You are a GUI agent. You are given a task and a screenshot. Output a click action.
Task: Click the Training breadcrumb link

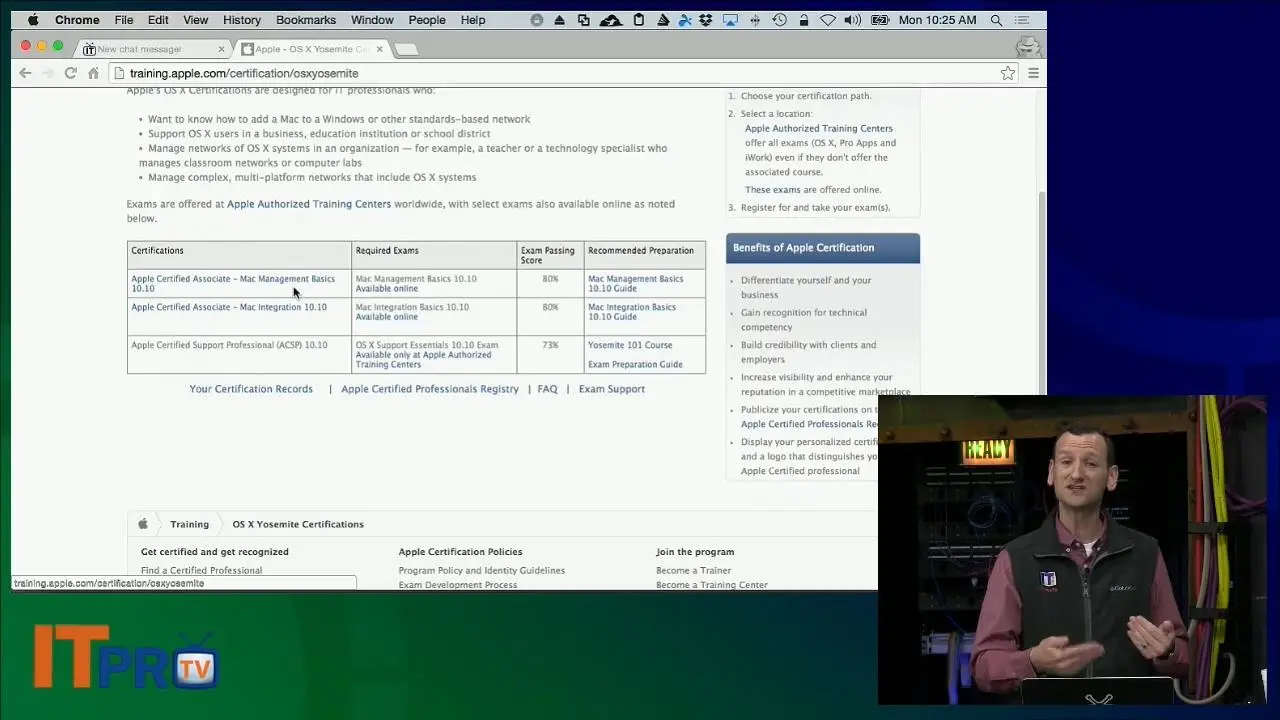189,524
